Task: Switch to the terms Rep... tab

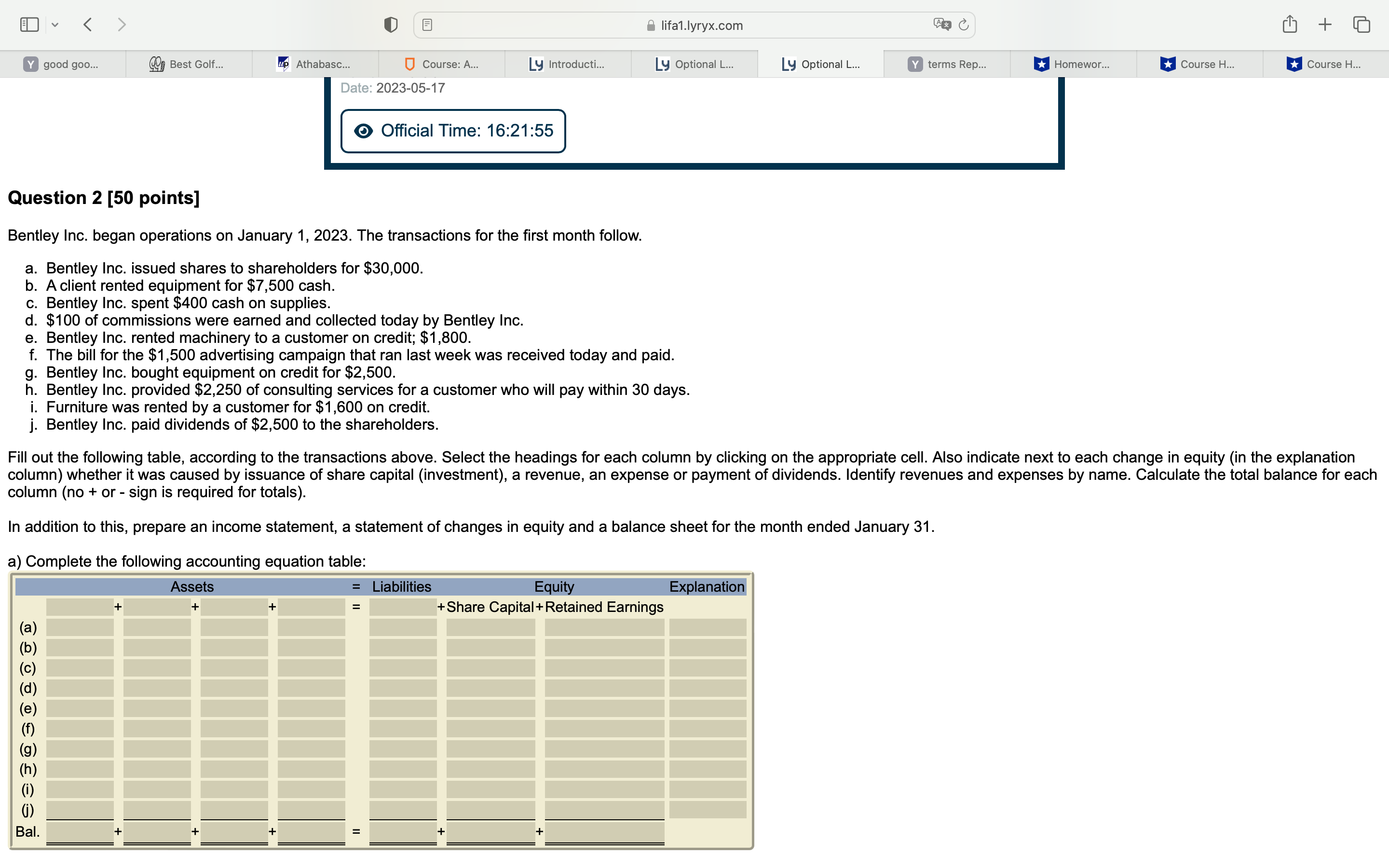Action: pos(947,64)
